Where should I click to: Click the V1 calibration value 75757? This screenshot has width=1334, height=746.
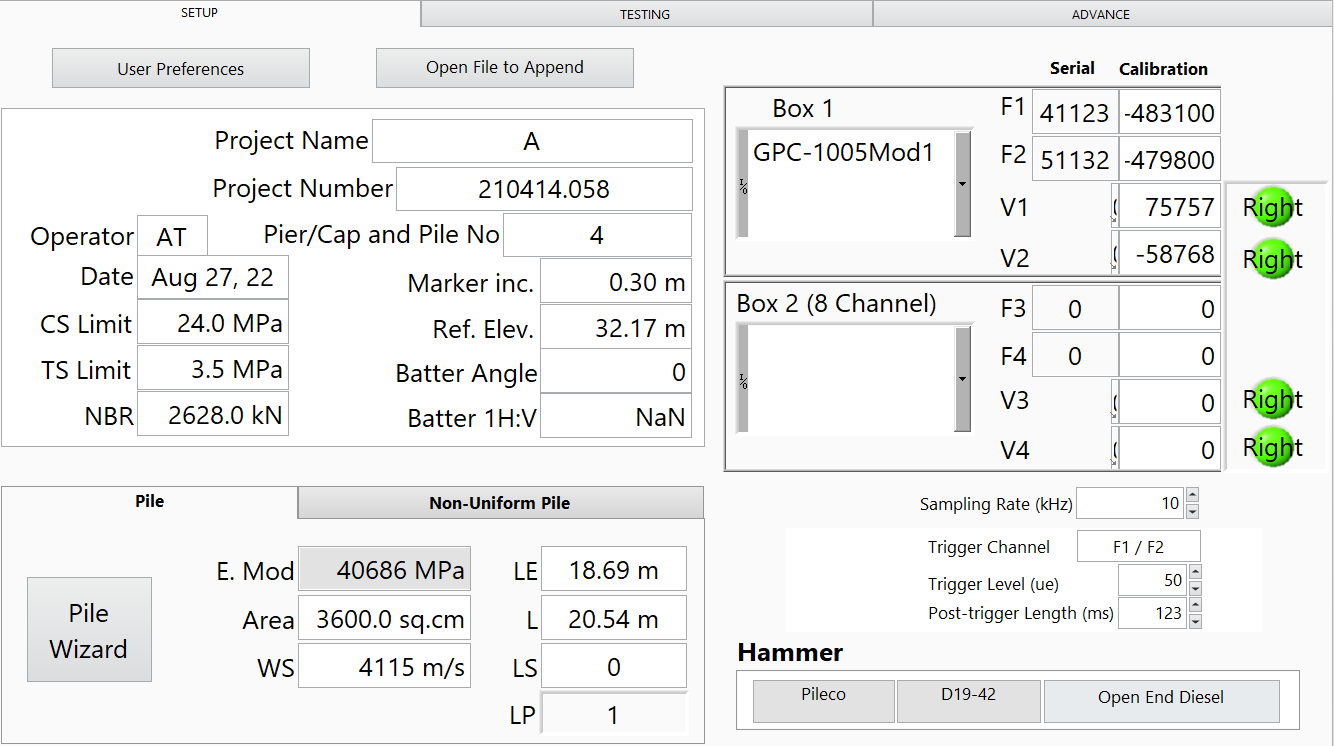click(x=1169, y=207)
